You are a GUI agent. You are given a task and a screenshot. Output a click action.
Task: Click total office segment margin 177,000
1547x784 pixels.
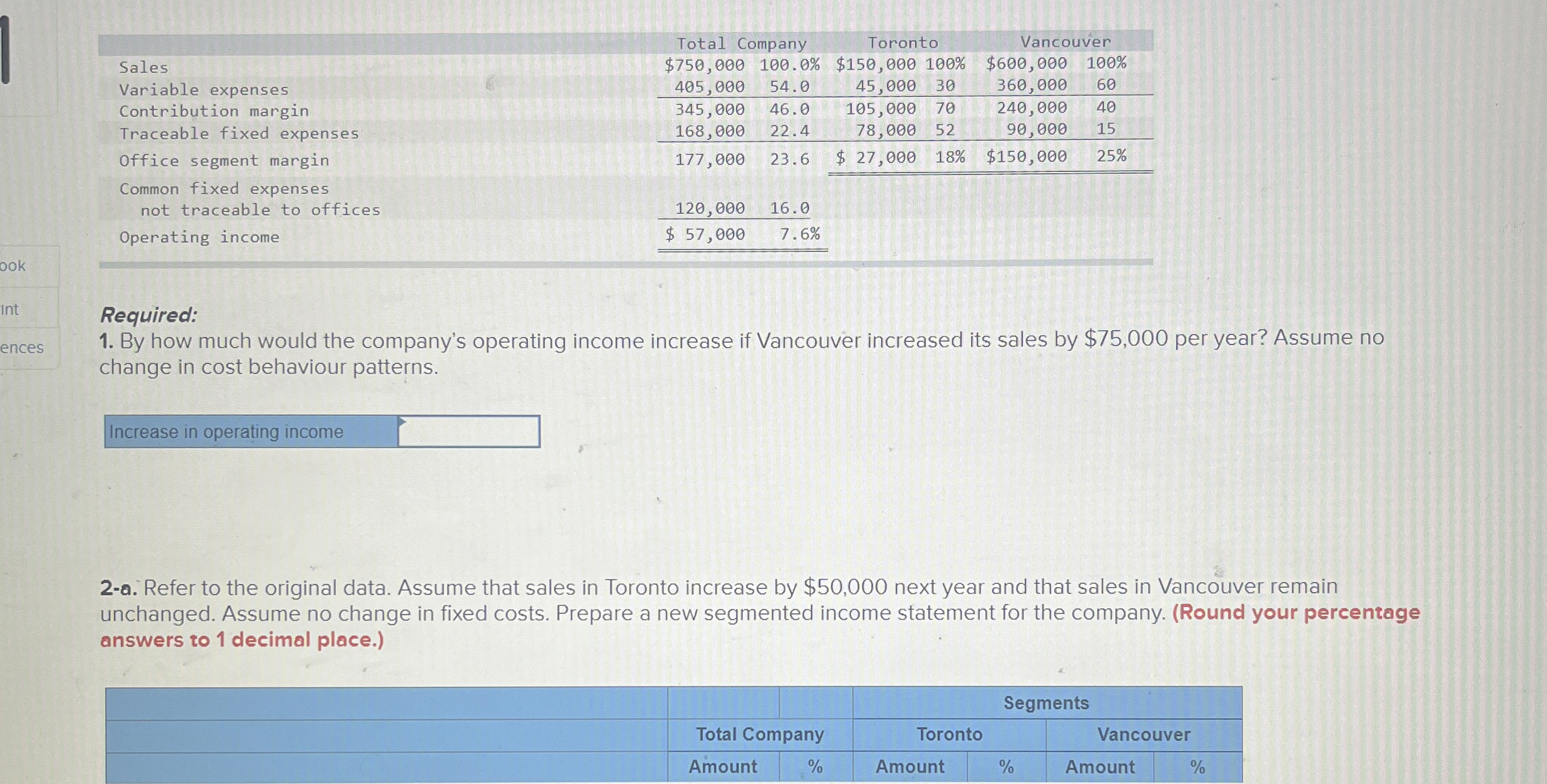coord(709,159)
